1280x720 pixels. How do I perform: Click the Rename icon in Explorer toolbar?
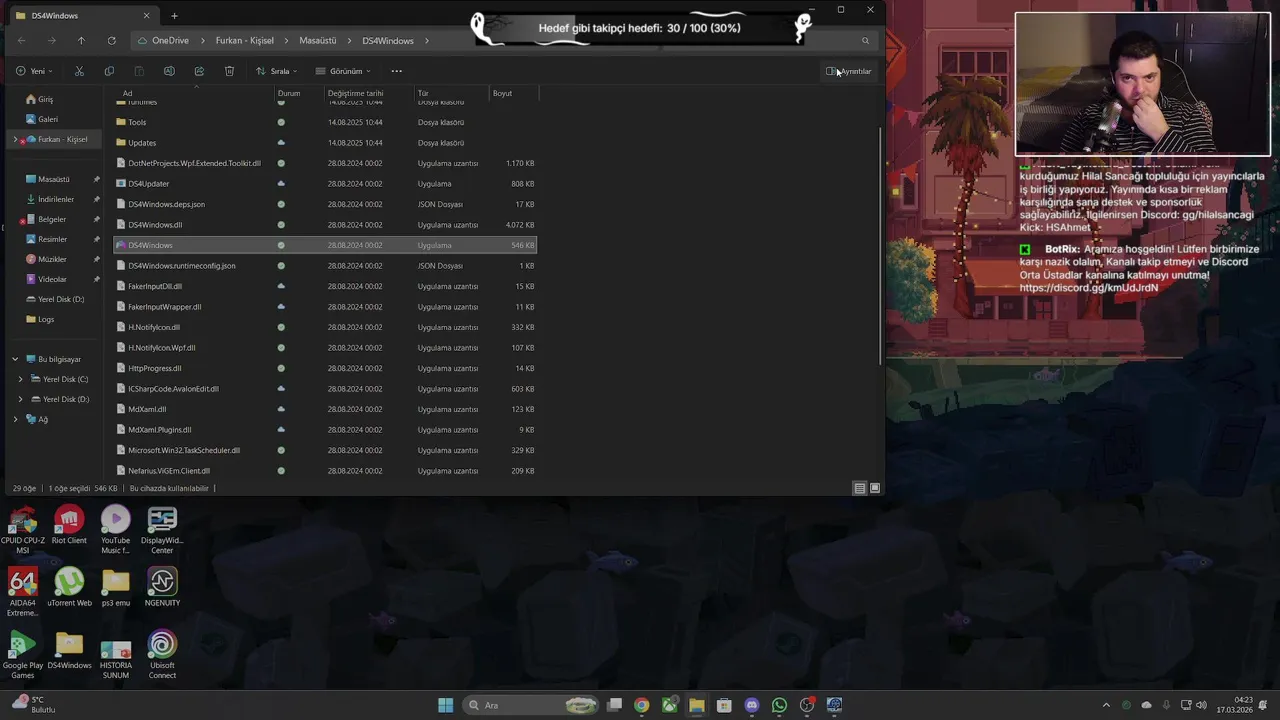169,71
